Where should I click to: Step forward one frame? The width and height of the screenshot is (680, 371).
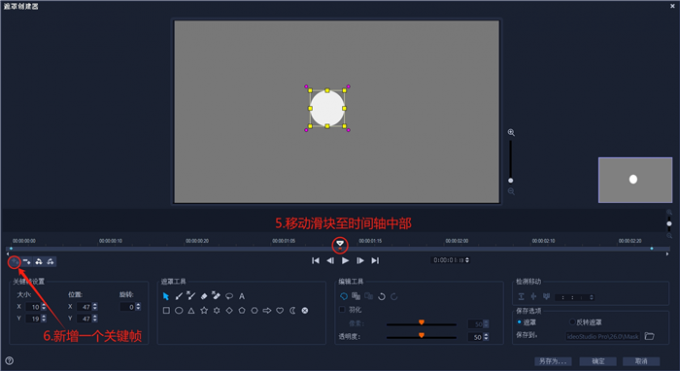(360, 261)
